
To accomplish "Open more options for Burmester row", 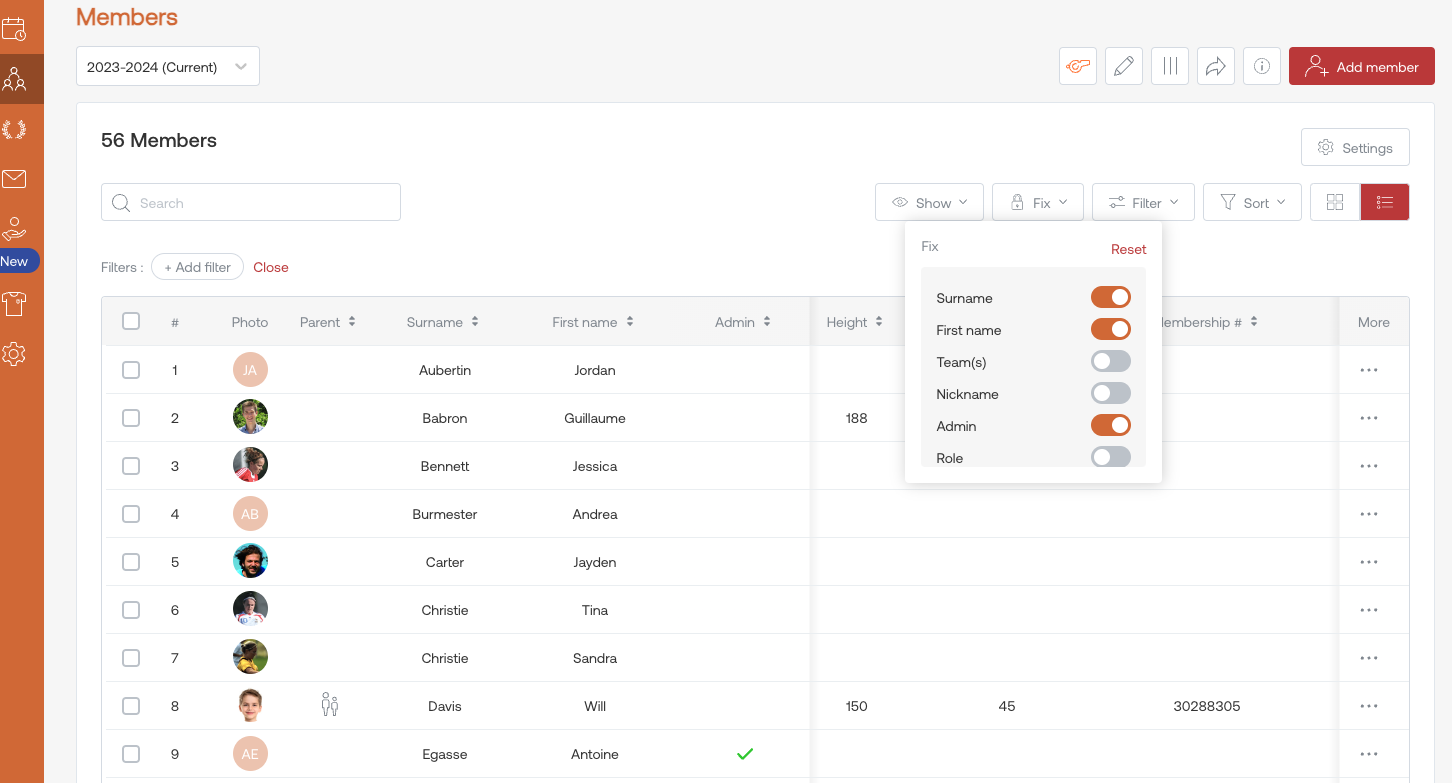I will tap(1369, 514).
